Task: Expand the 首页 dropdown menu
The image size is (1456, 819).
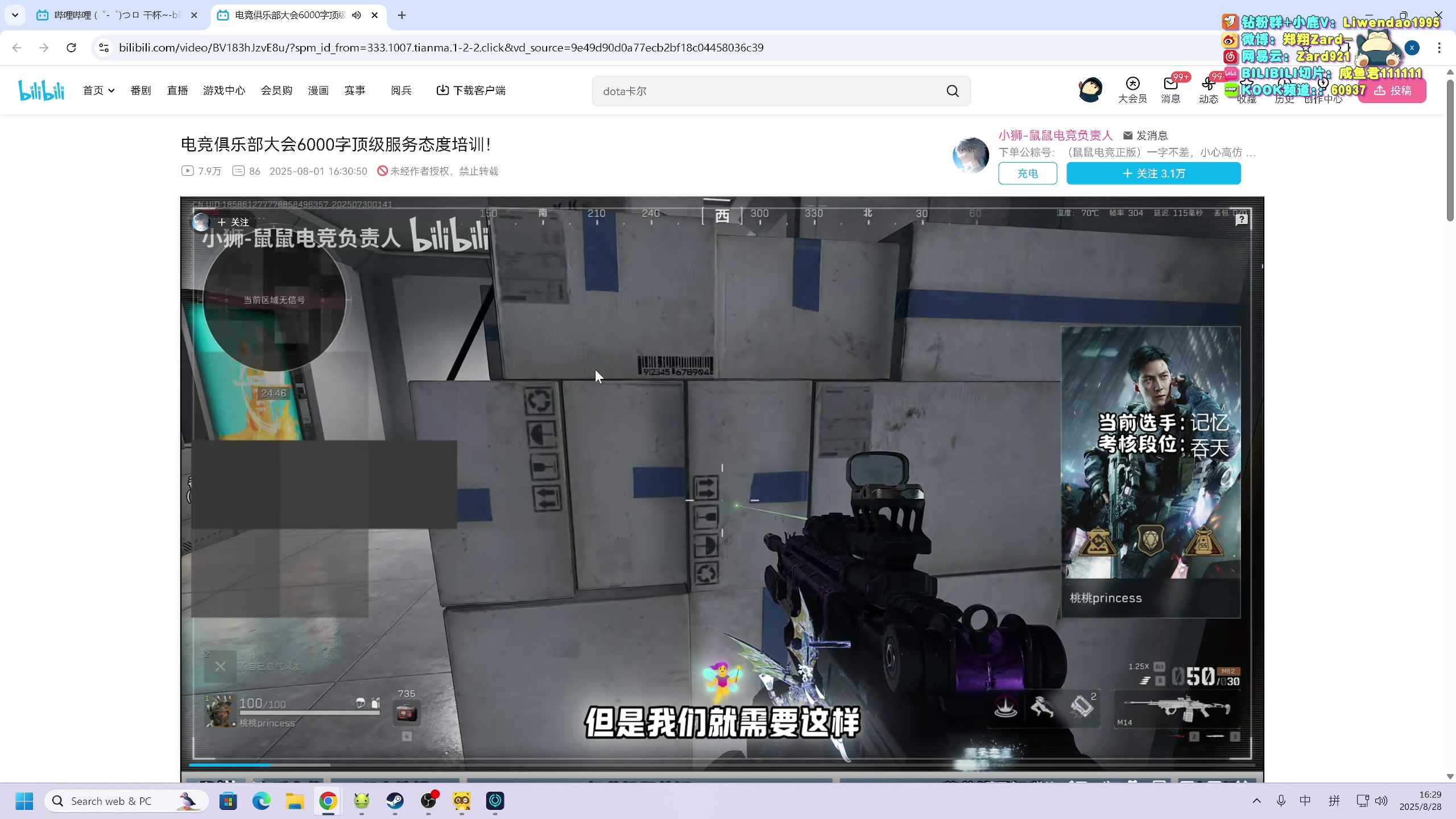Action: 99,90
